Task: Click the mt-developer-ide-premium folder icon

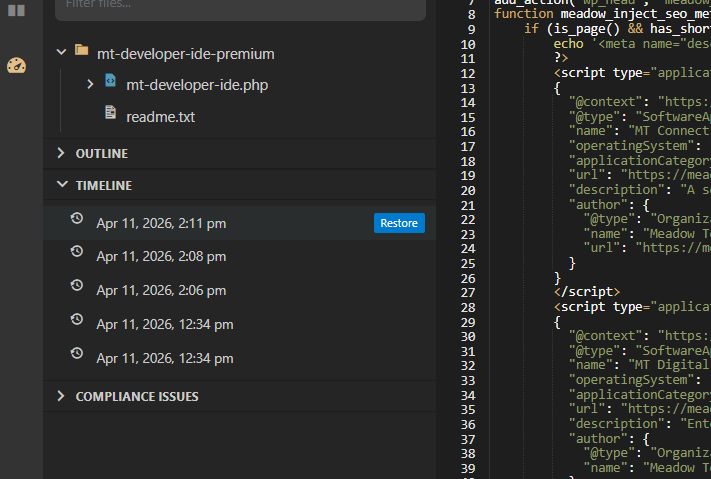Action: (82, 50)
